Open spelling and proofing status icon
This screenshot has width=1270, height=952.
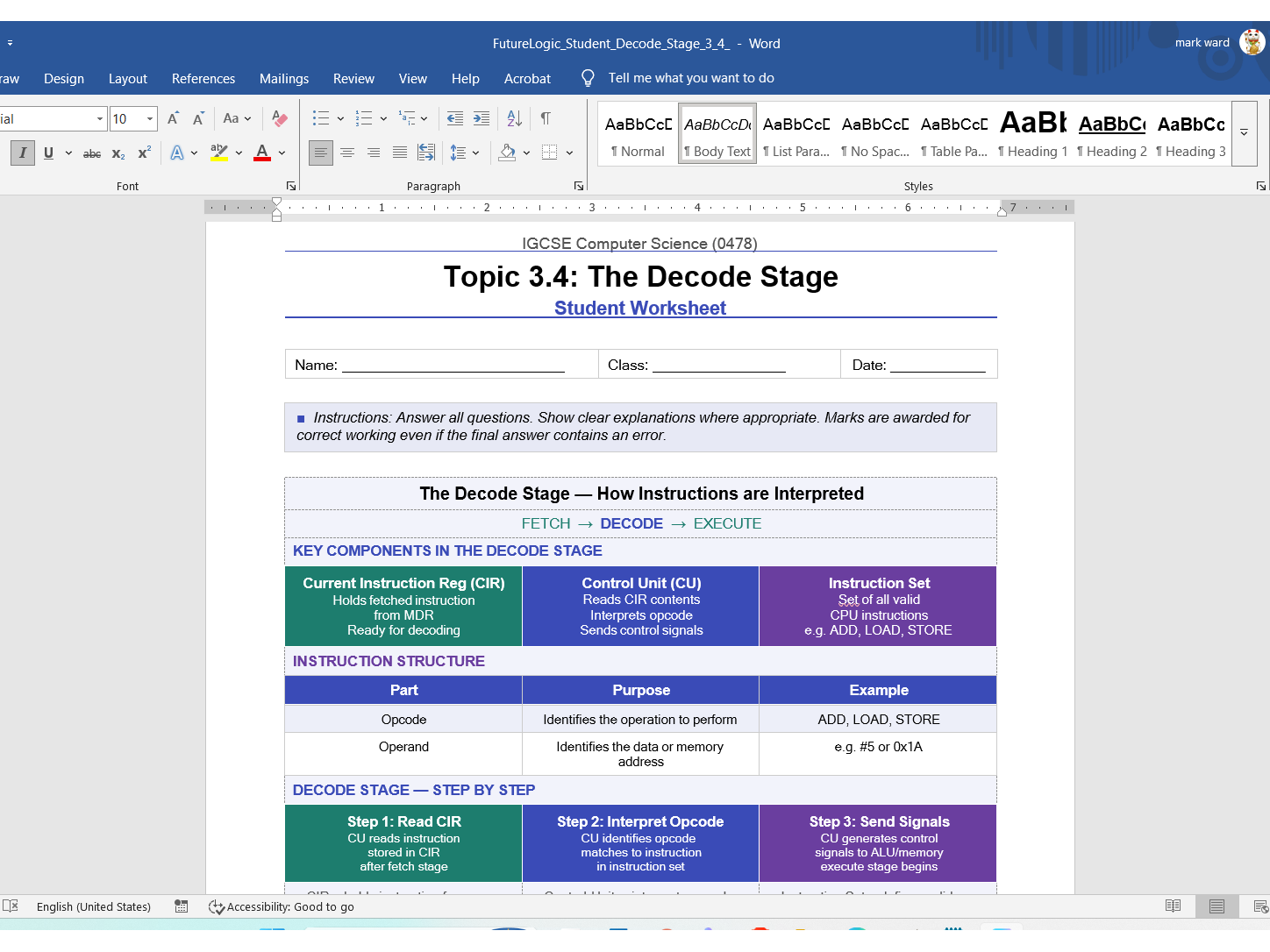[x=11, y=906]
